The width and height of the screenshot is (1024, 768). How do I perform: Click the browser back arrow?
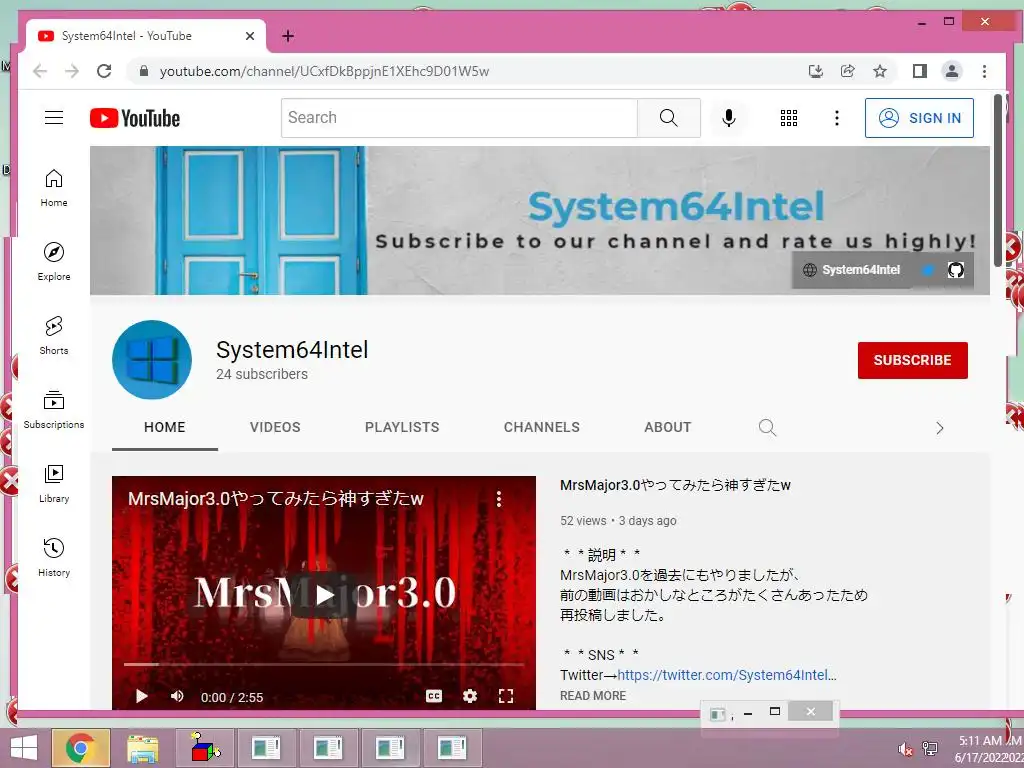pyautogui.click(x=40, y=71)
